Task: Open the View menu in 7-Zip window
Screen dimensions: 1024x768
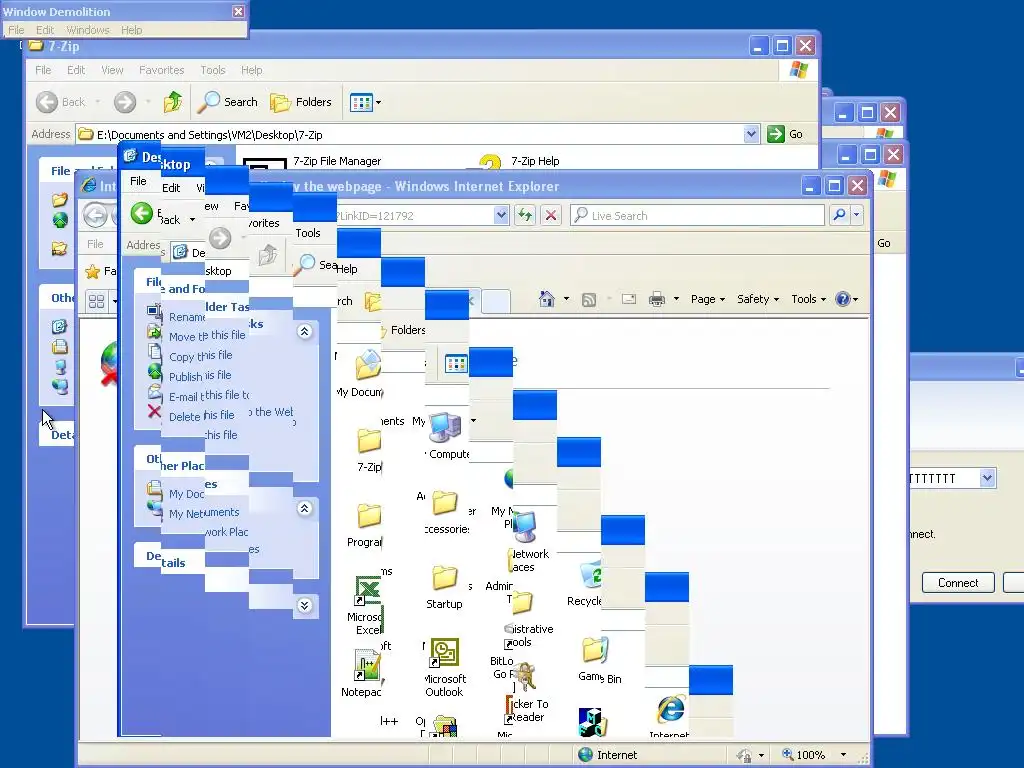Action: click(x=112, y=70)
